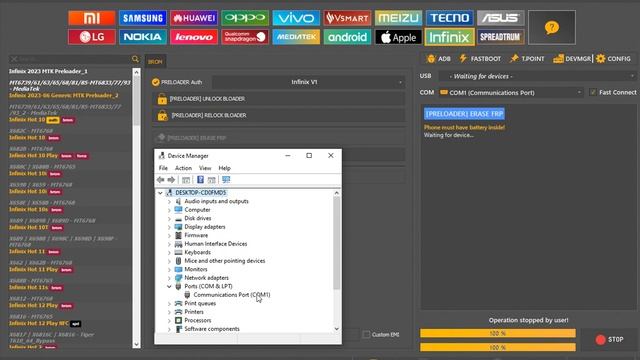Open the Device Manager Help menu
This screenshot has height=360, width=640.
click(224, 168)
